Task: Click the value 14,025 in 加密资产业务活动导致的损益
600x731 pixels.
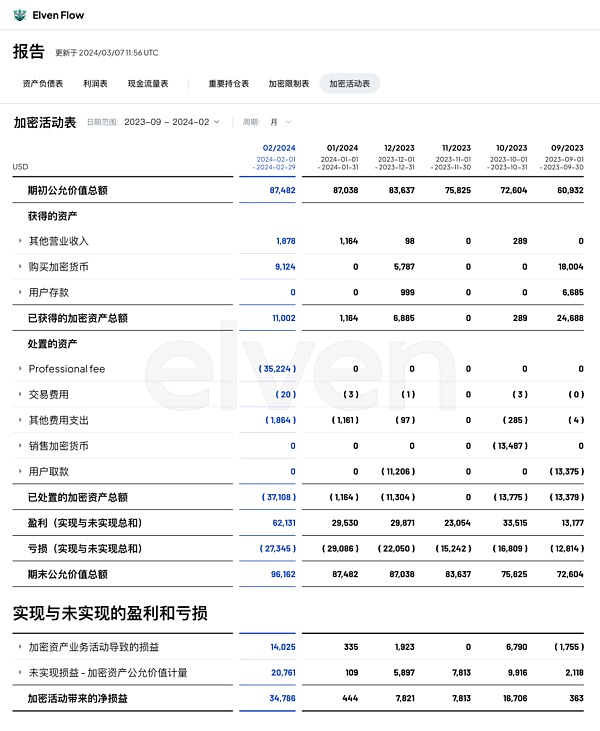Action: tap(283, 647)
